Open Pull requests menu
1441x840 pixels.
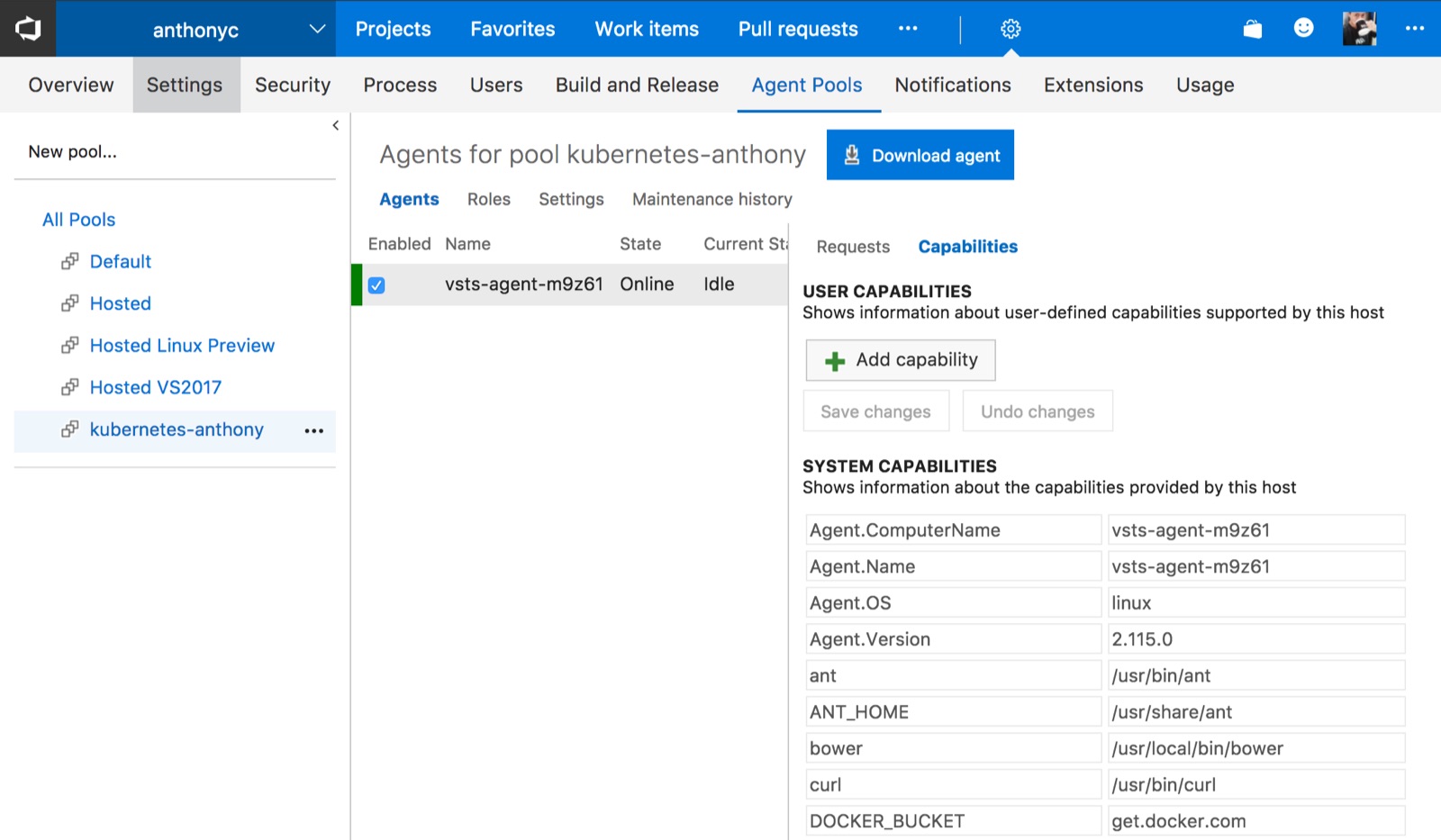pyautogui.click(x=798, y=29)
